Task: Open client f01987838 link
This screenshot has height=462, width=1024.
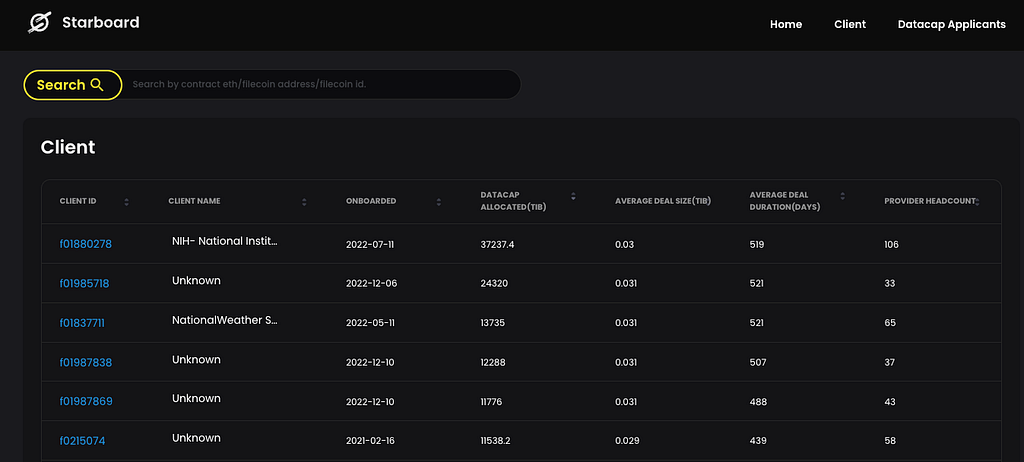Action: coord(86,362)
